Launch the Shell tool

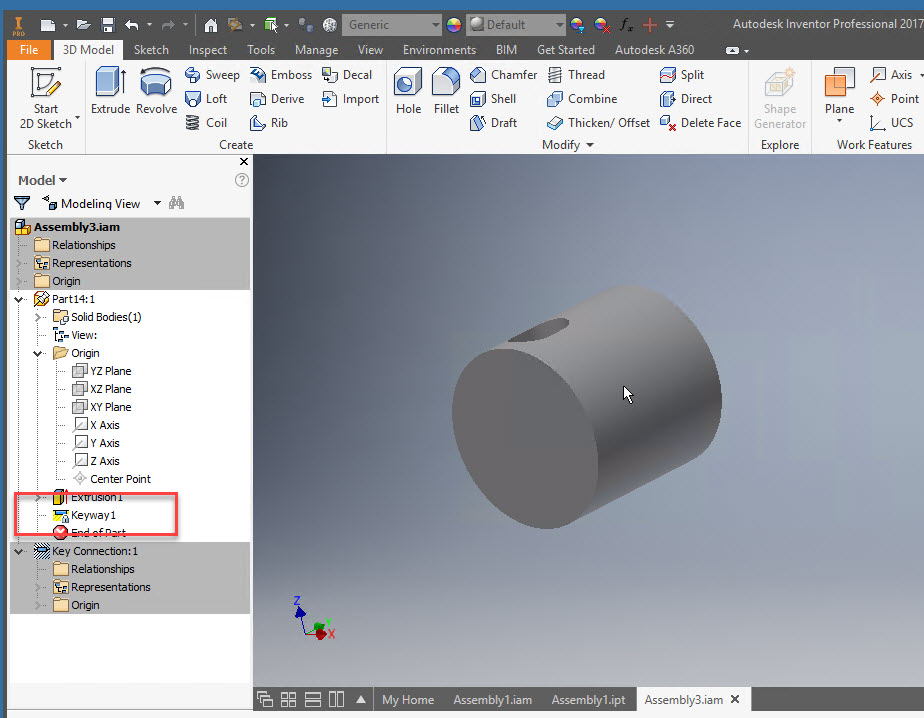(x=498, y=98)
